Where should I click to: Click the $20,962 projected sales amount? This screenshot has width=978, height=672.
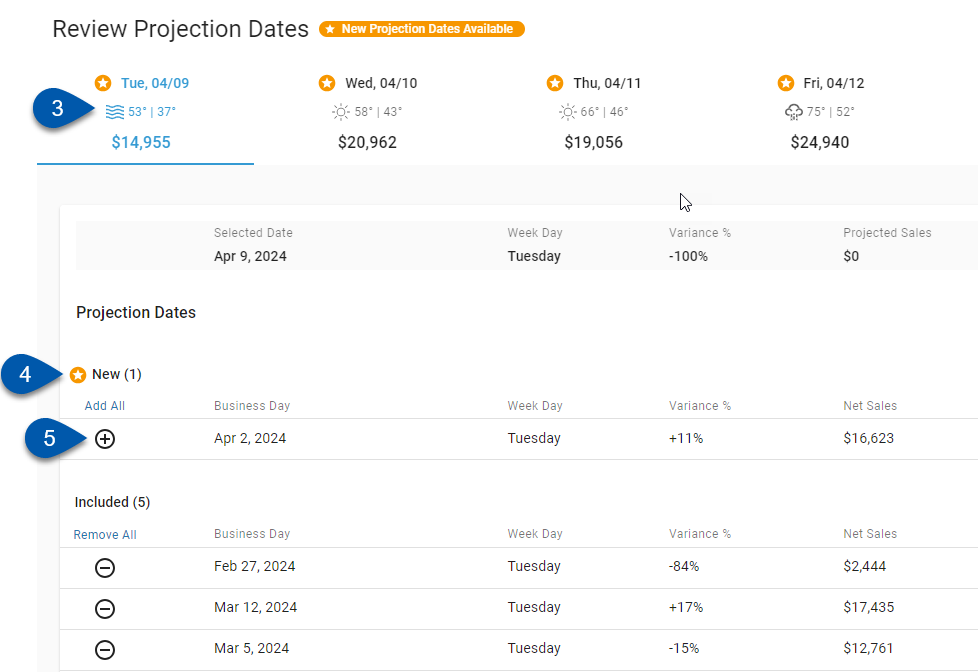(368, 143)
